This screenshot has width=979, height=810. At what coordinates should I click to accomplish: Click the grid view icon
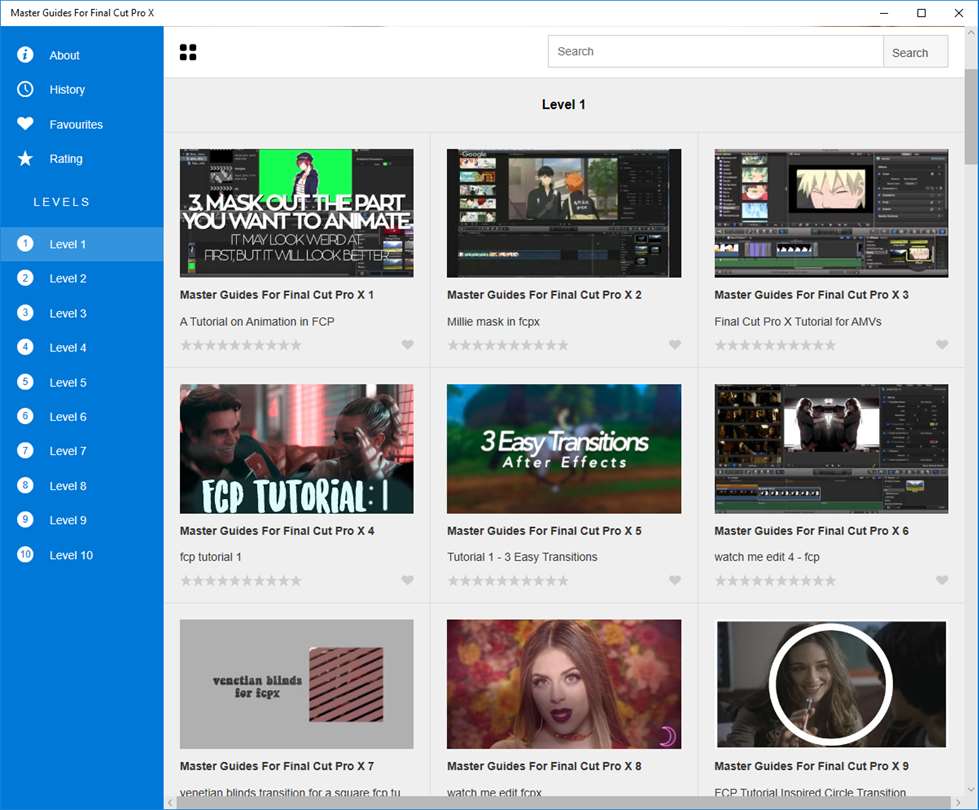coord(188,52)
